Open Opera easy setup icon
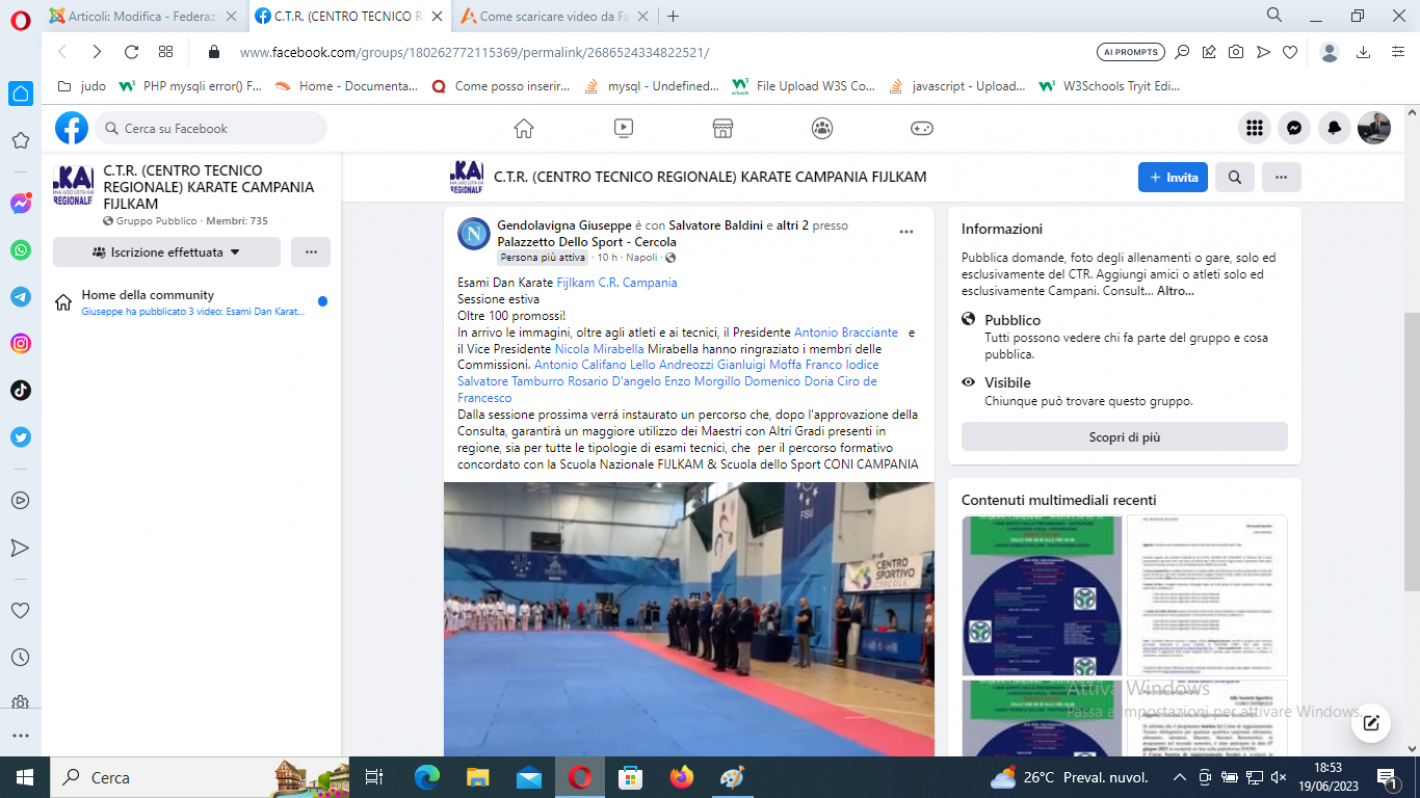 pyautogui.click(x=1398, y=52)
